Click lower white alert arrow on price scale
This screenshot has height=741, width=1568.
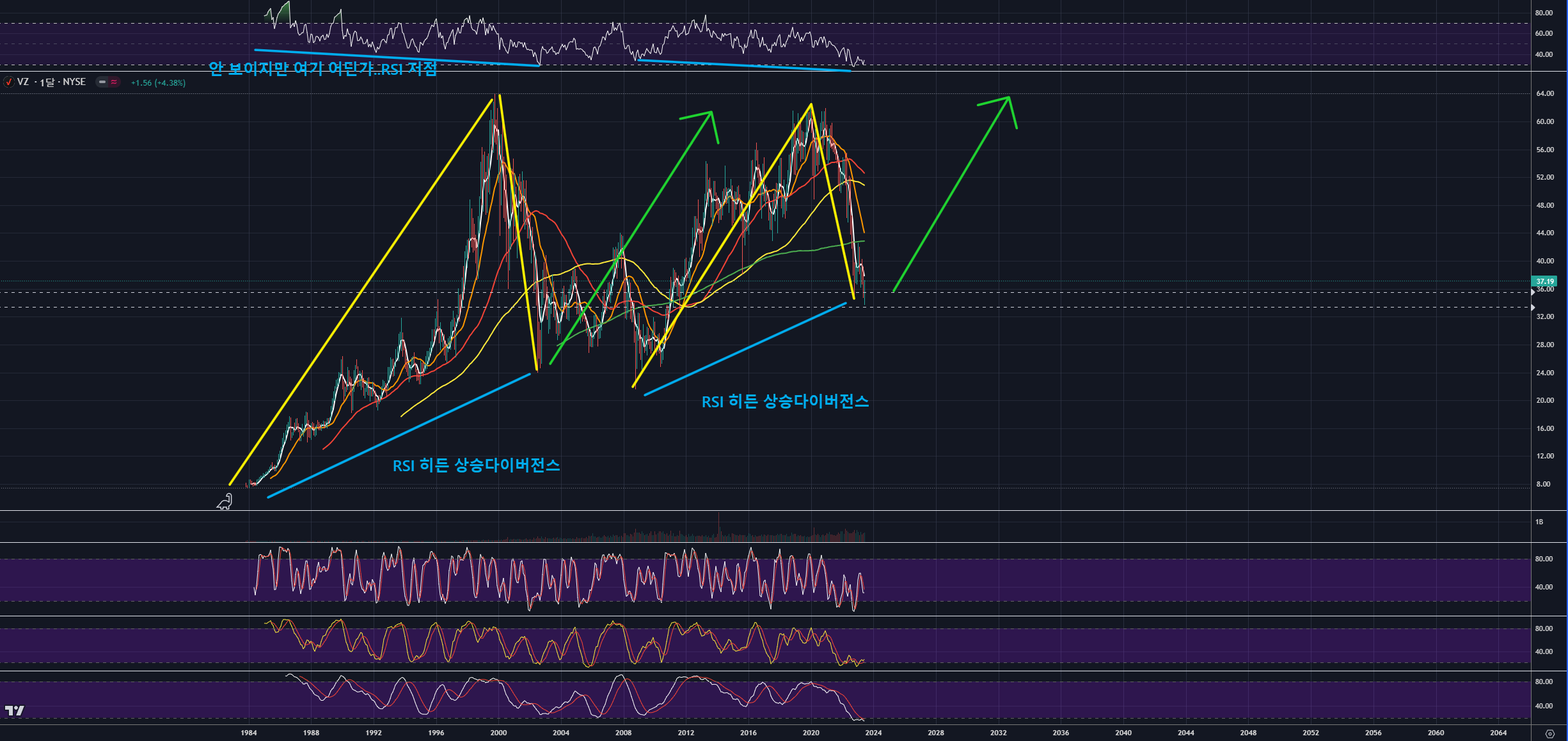[x=1533, y=308]
